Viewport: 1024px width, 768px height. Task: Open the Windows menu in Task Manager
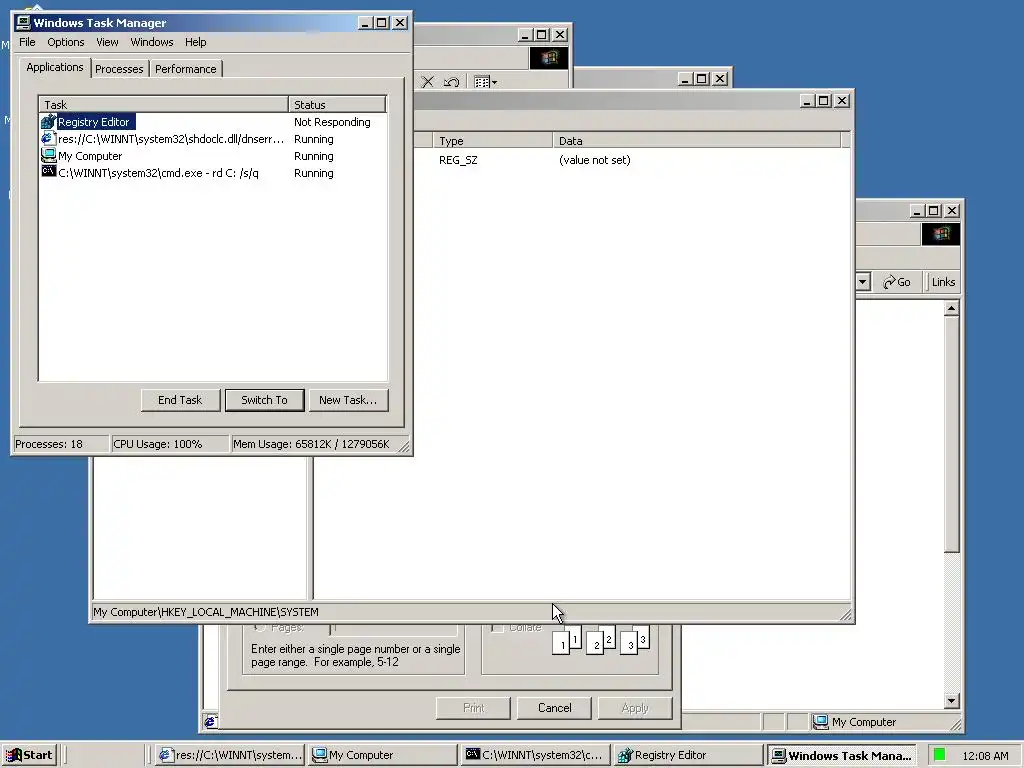pos(152,42)
